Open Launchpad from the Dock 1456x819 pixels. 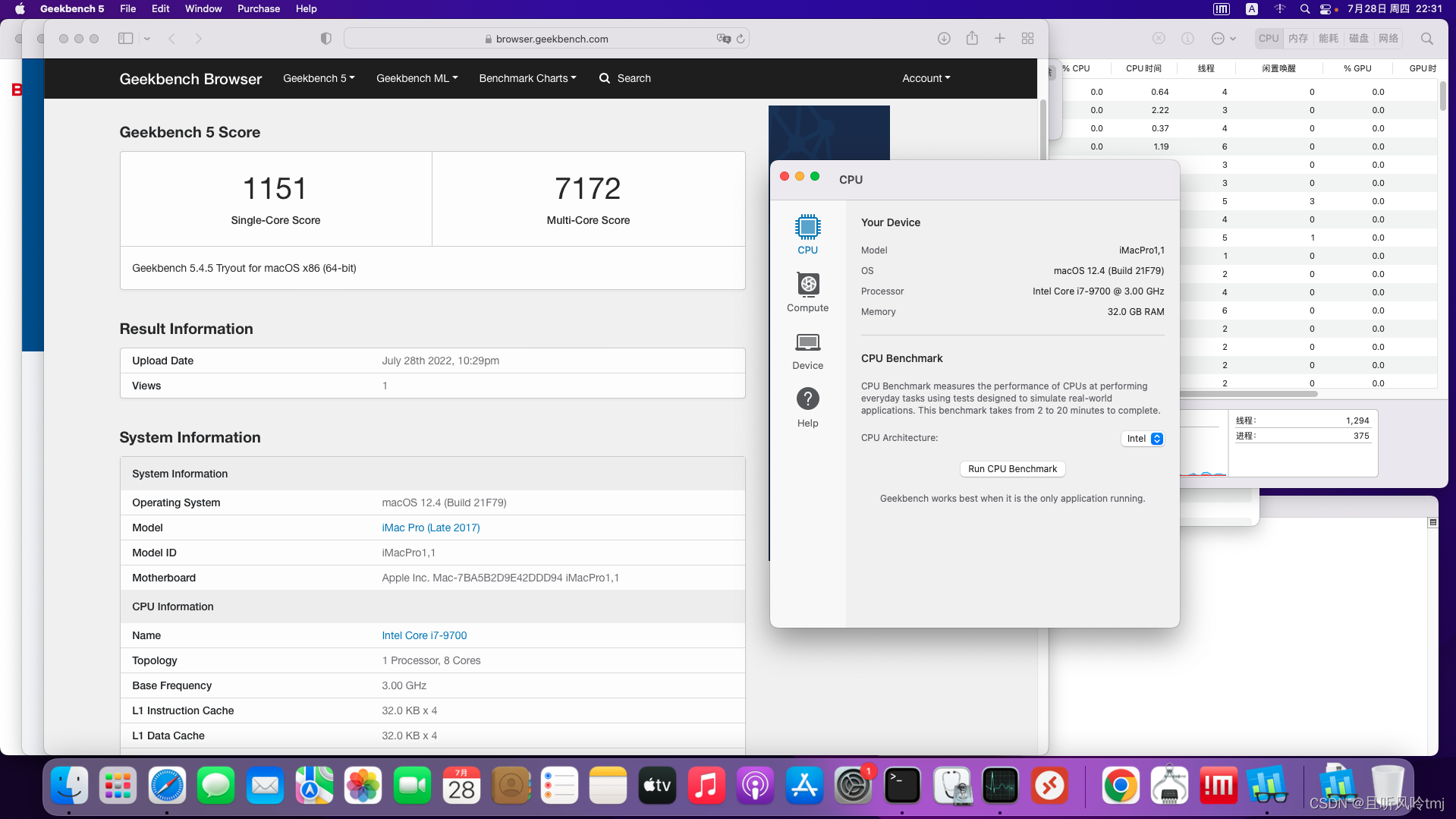click(118, 786)
